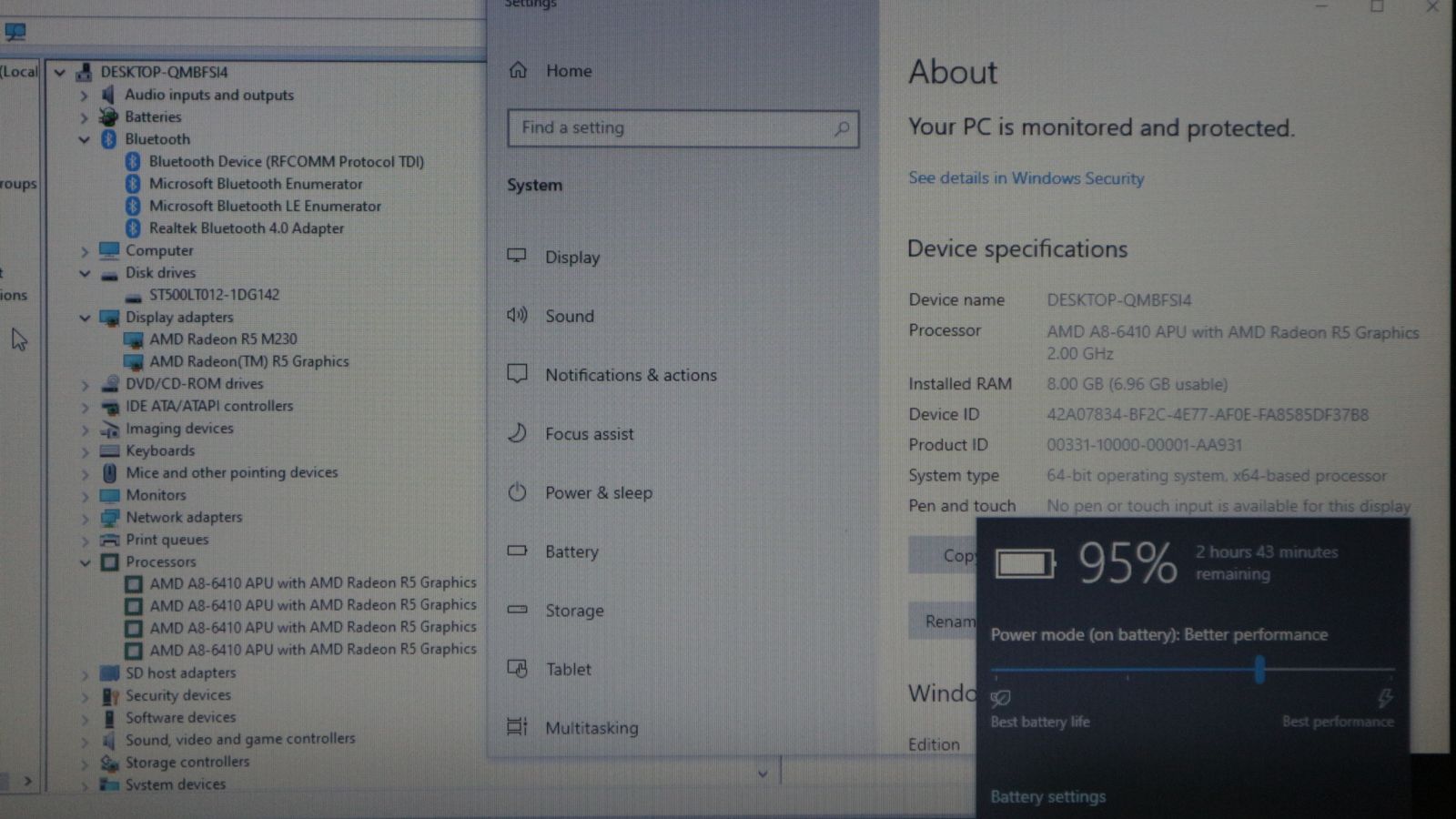Image resolution: width=1456 pixels, height=819 pixels.
Task: Click the Print queues icon
Action: click(x=109, y=540)
